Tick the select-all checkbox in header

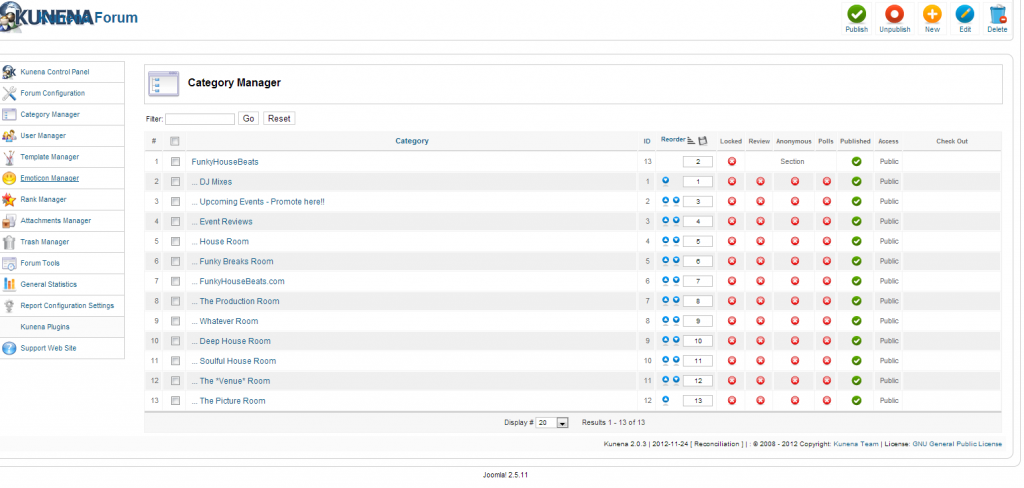tap(174, 141)
